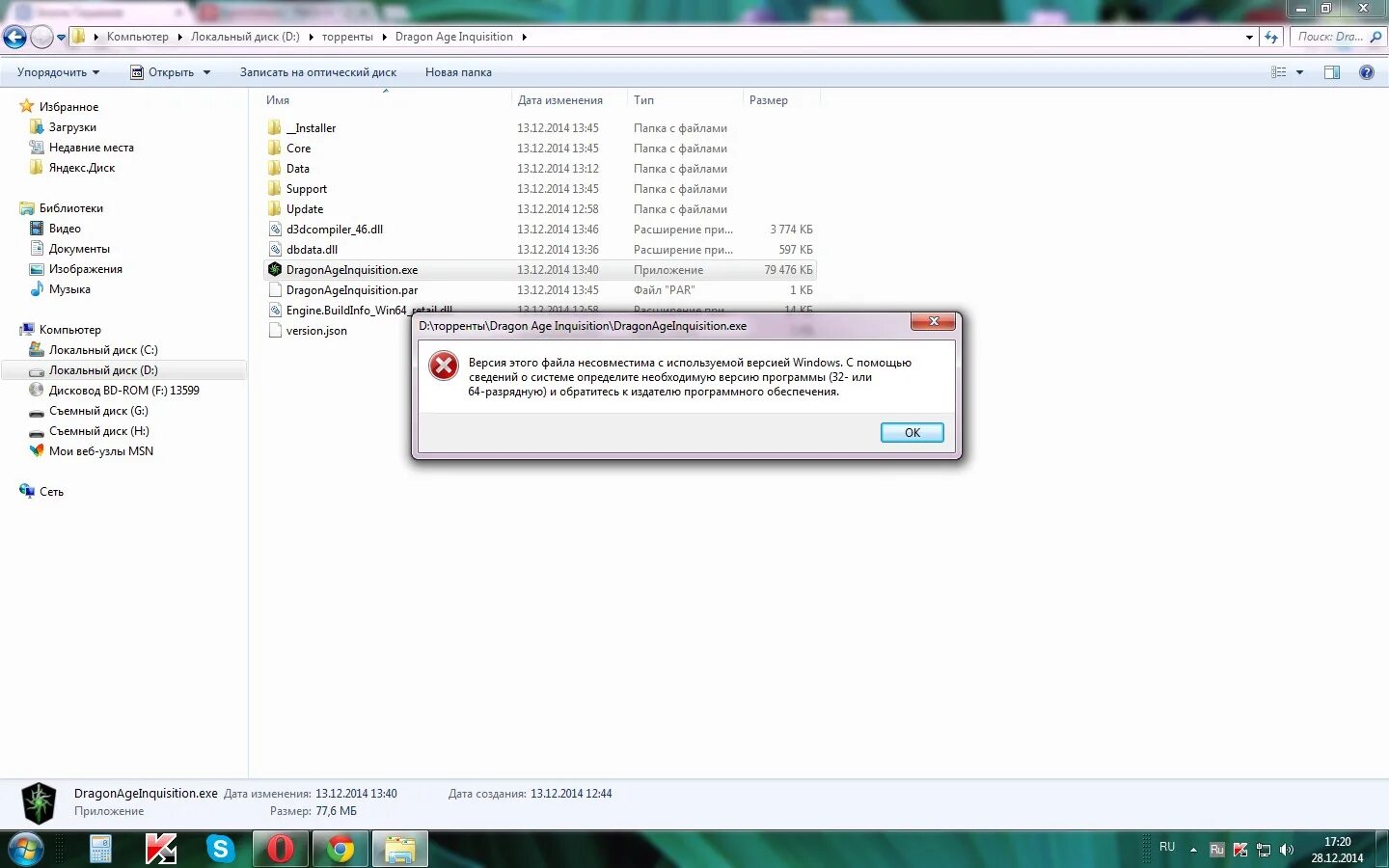The width and height of the screenshot is (1389, 868).
Task: Change view with the view mode icon
Action: click(1279, 72)
